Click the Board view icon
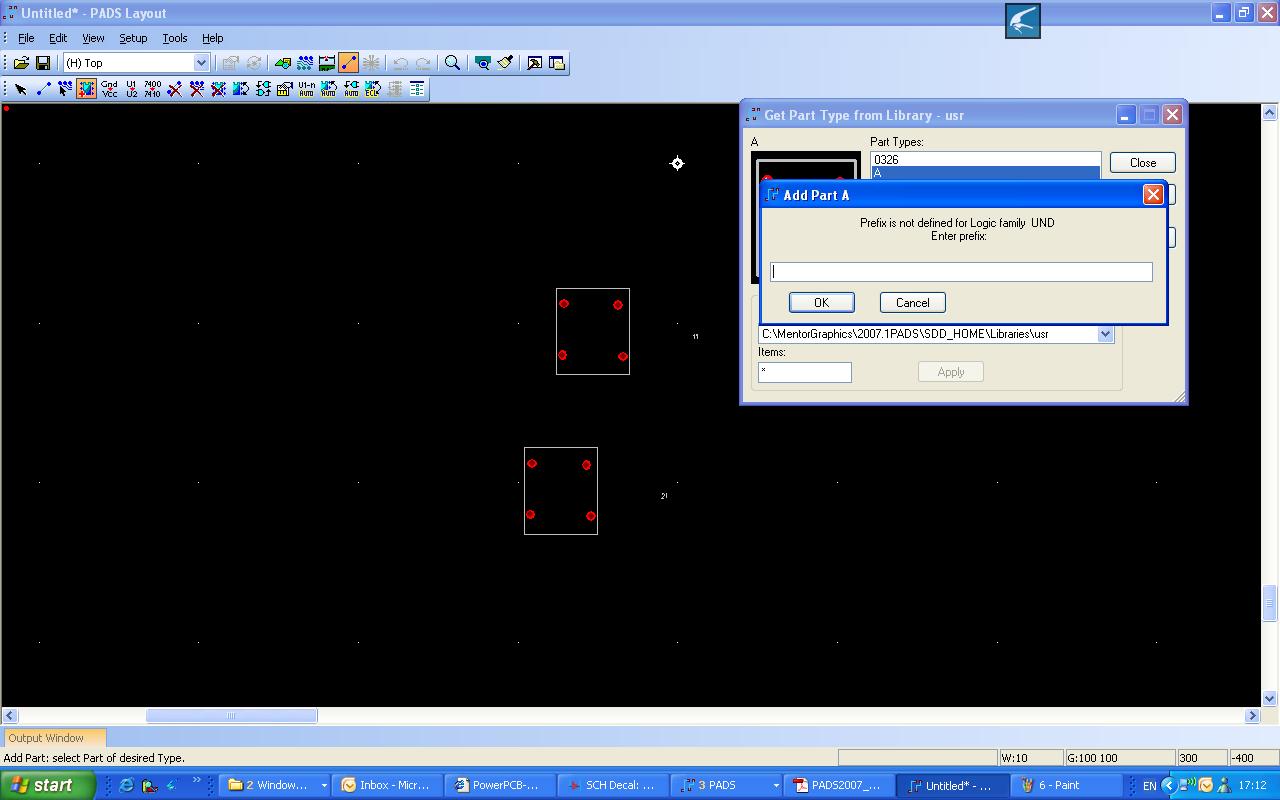 point(483,63)
